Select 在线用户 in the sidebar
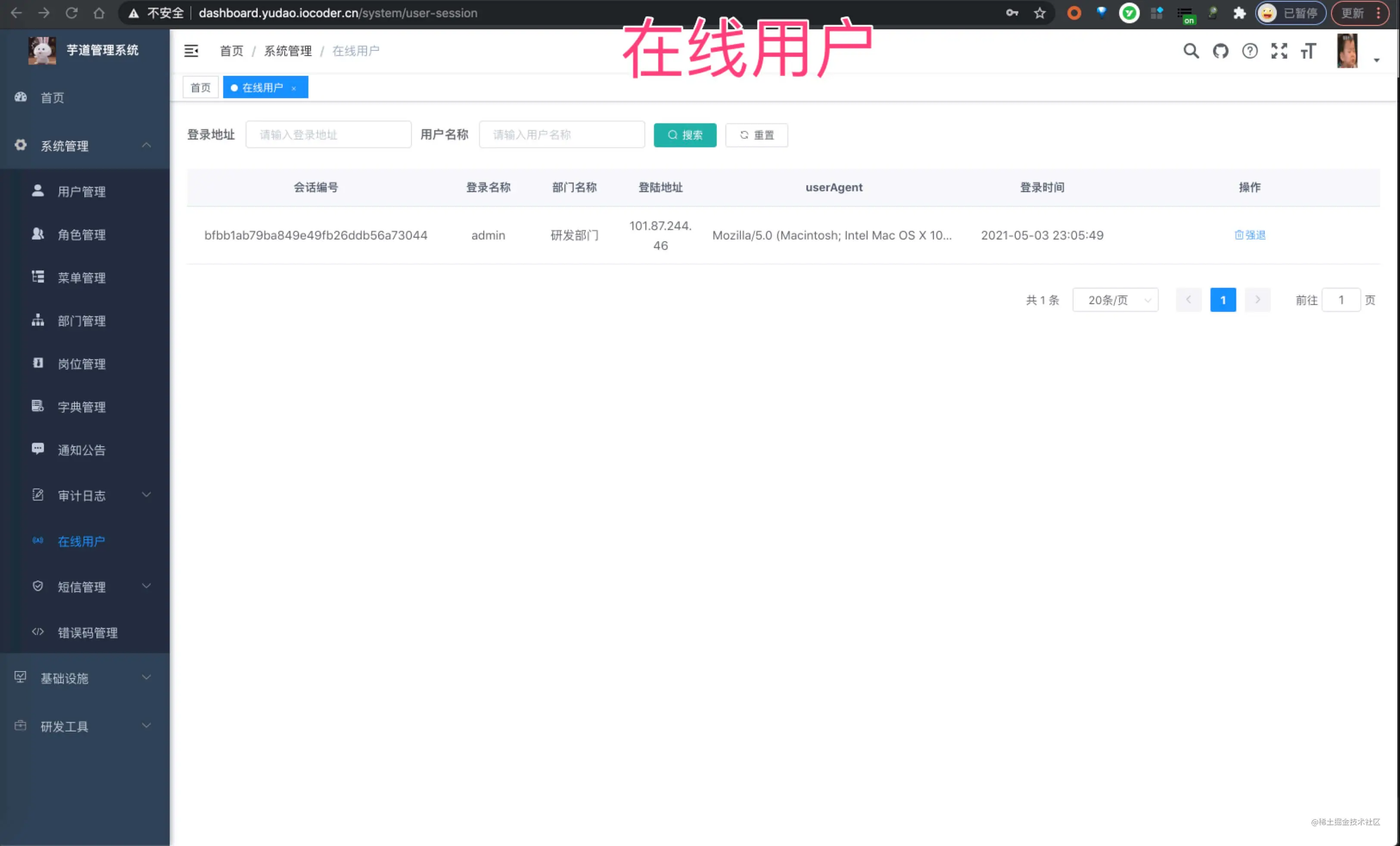Viewport: 1400px width, 846px height. pyautogui.click(x=85, y=541)
